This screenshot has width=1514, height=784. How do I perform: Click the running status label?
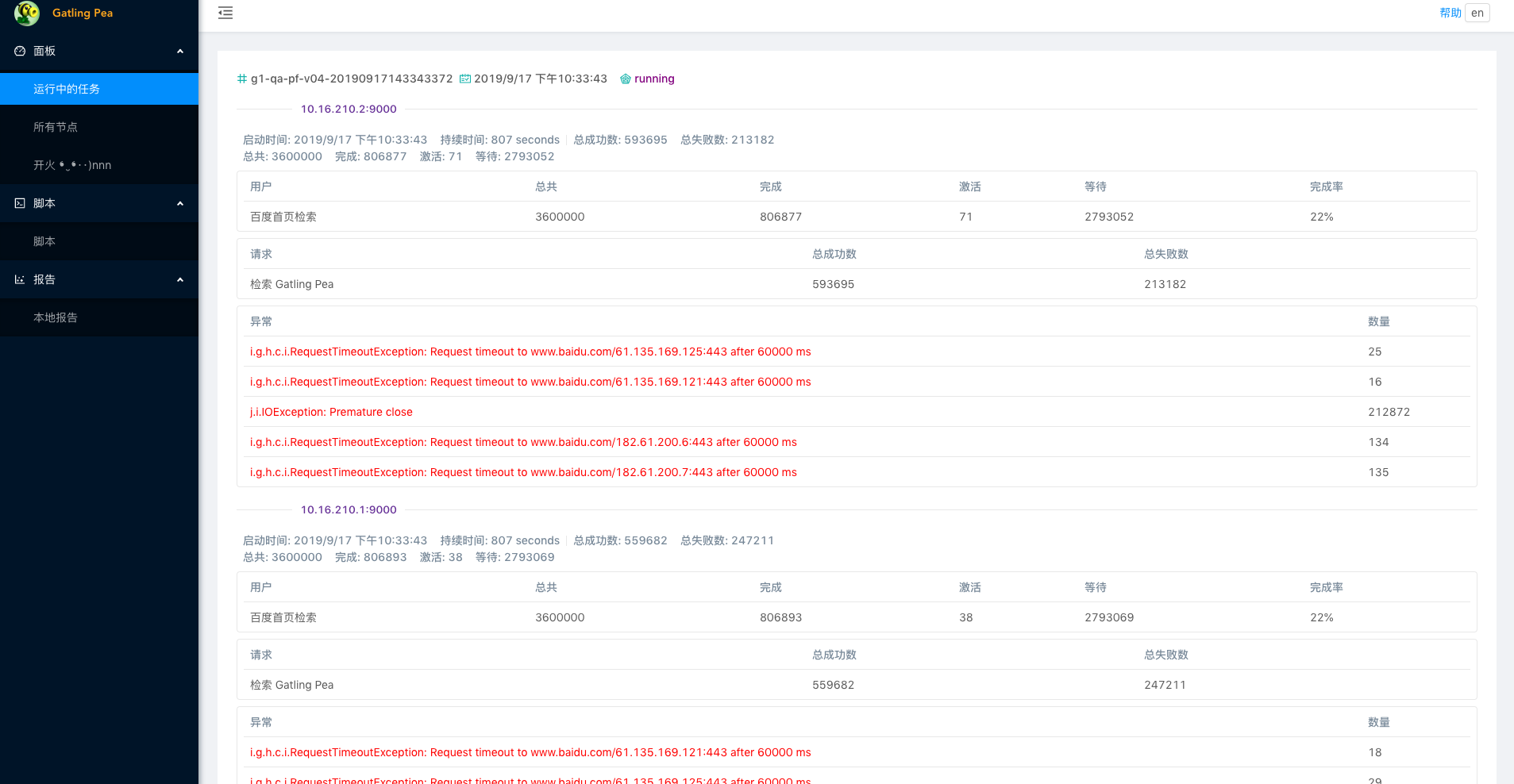tap(654, 79)
